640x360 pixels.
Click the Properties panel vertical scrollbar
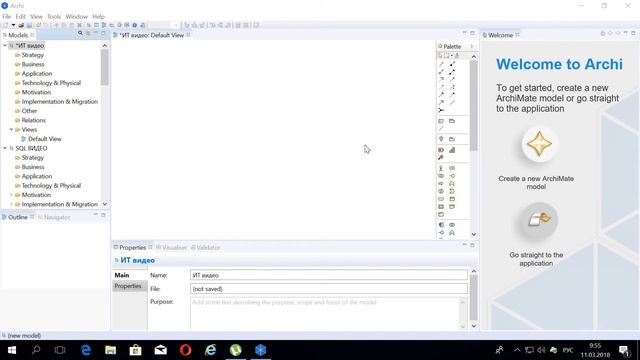pyautogui.click(x=473, y=298)
